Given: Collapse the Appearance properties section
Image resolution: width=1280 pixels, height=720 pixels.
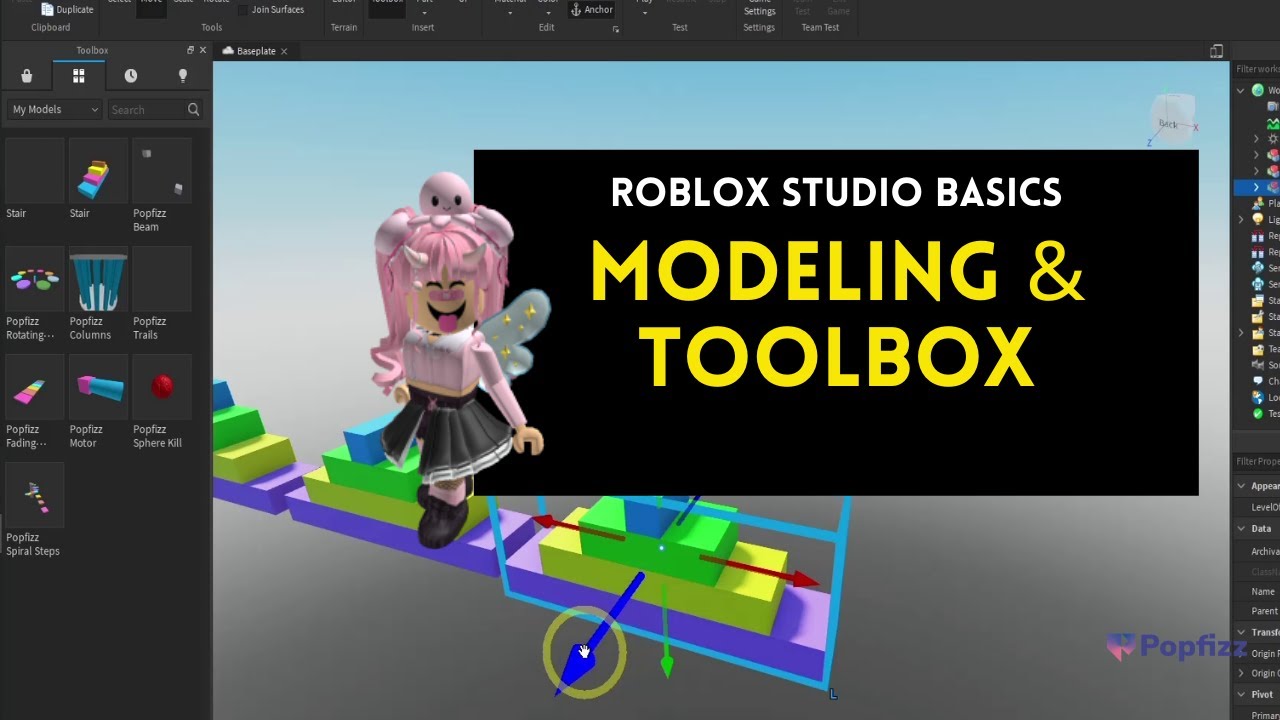Looking at the screenshot, I should click(1241, 486).
